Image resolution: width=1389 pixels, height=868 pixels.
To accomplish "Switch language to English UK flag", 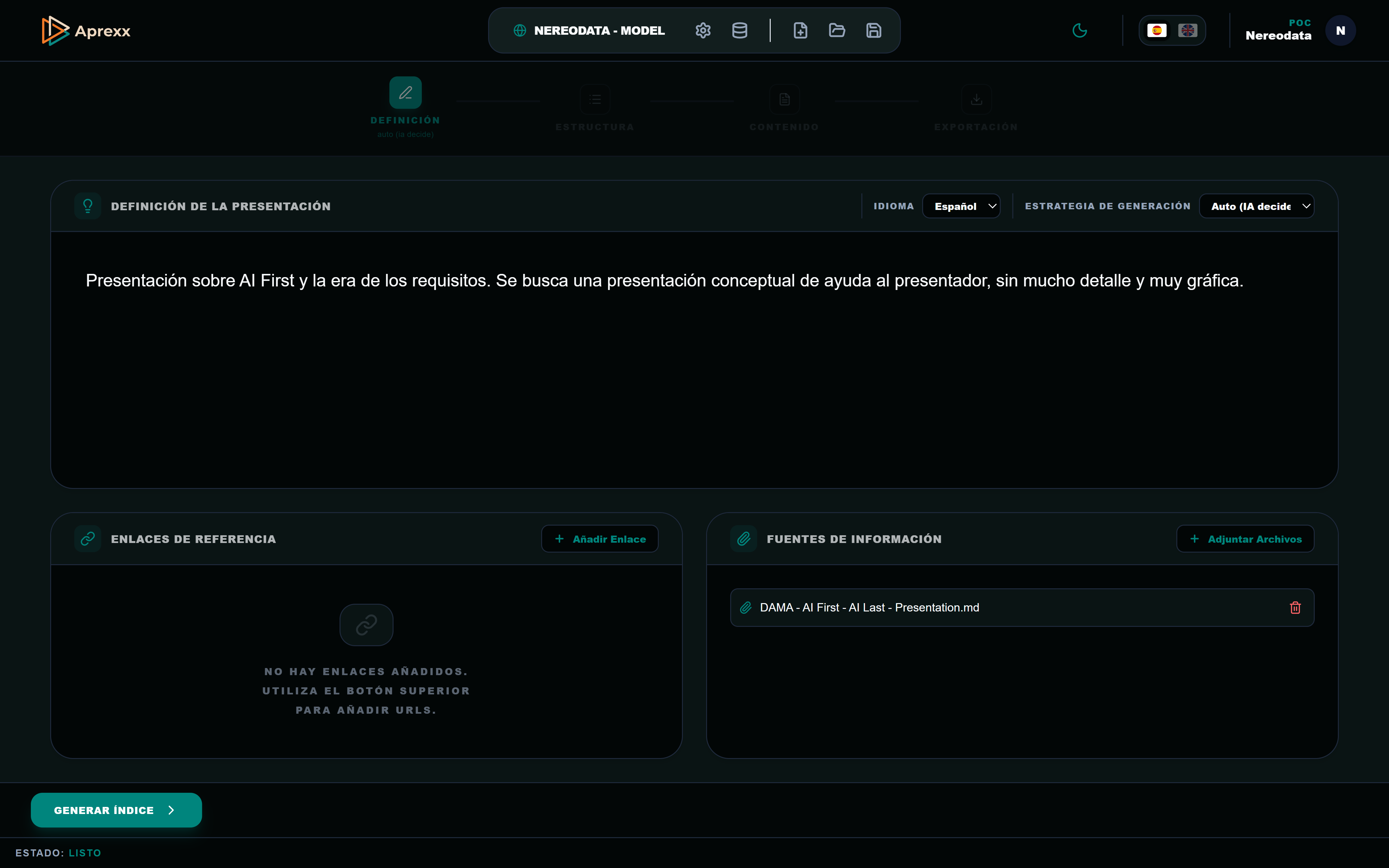I will (x=1187, y=31).
